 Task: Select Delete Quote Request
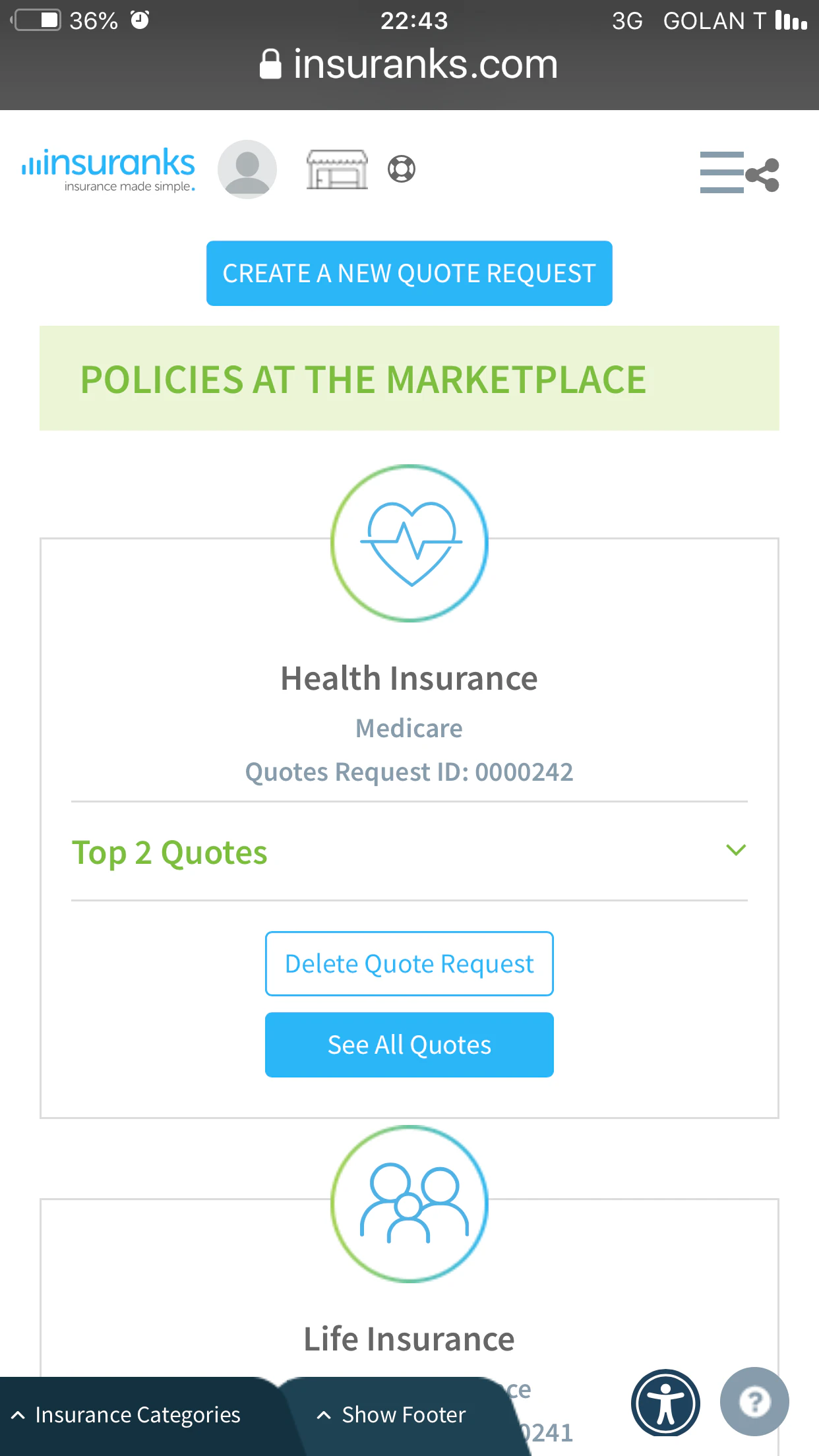coord(409,963)
